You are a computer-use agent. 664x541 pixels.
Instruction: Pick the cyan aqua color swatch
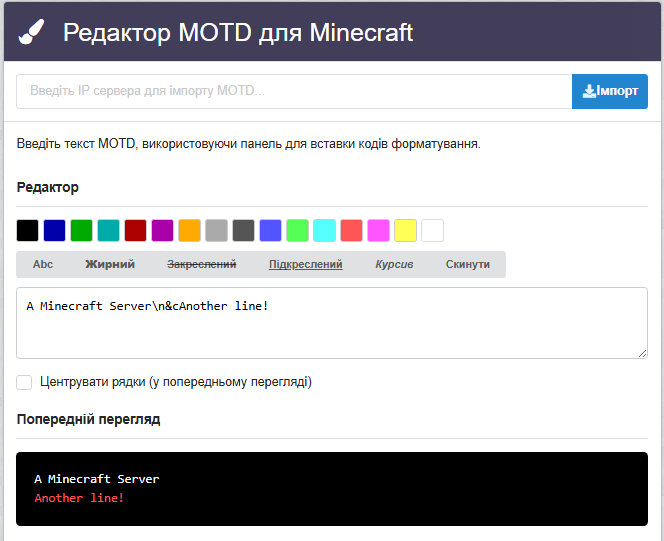pos(324,231)
